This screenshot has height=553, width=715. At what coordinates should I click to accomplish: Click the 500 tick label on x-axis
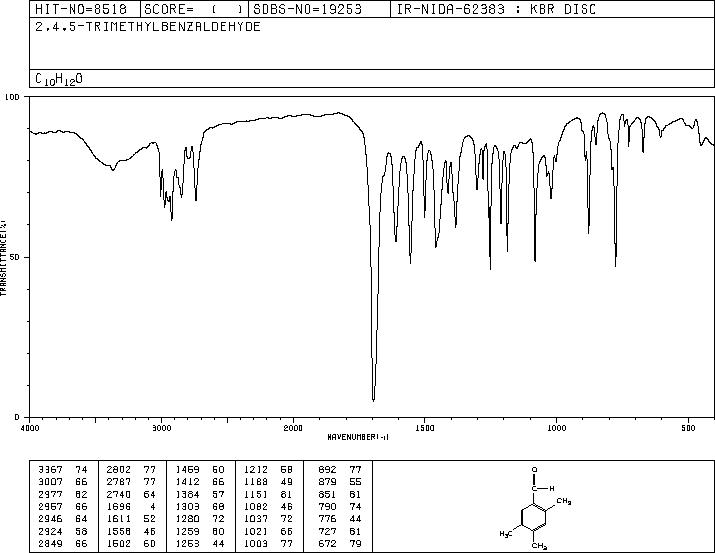coord(688,428)
